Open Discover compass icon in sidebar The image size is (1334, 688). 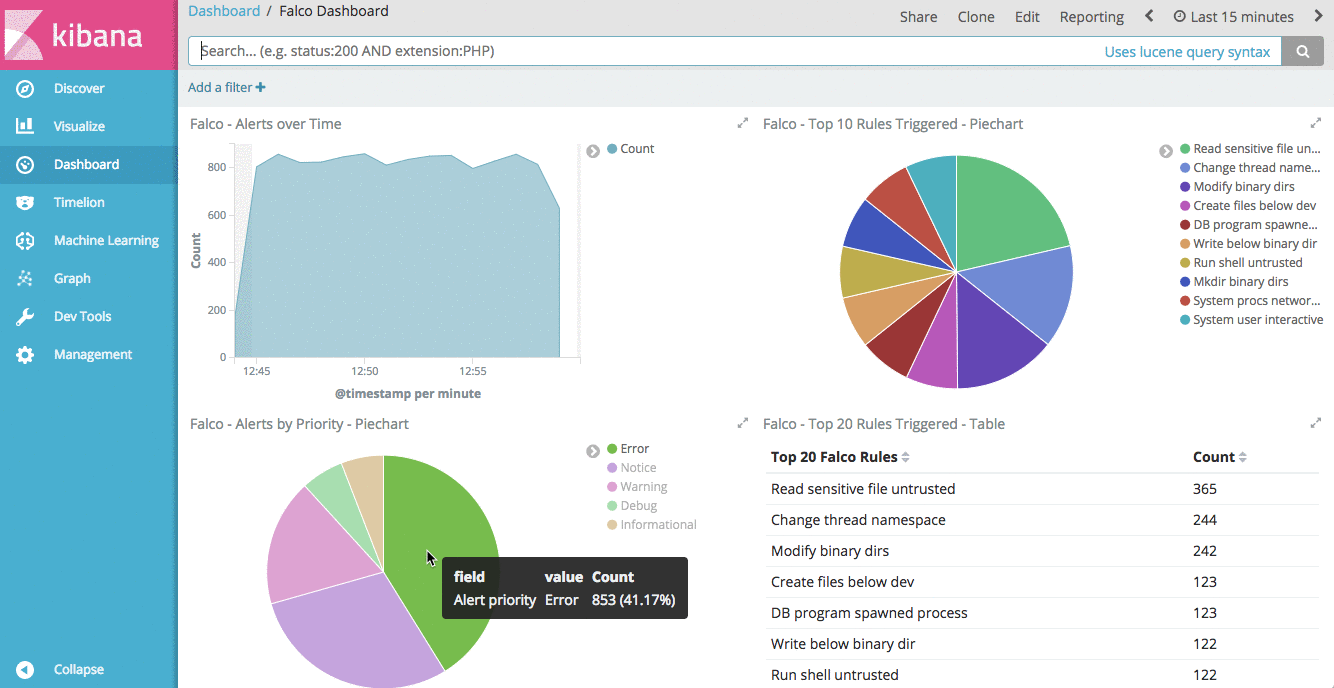pos(25,89)
